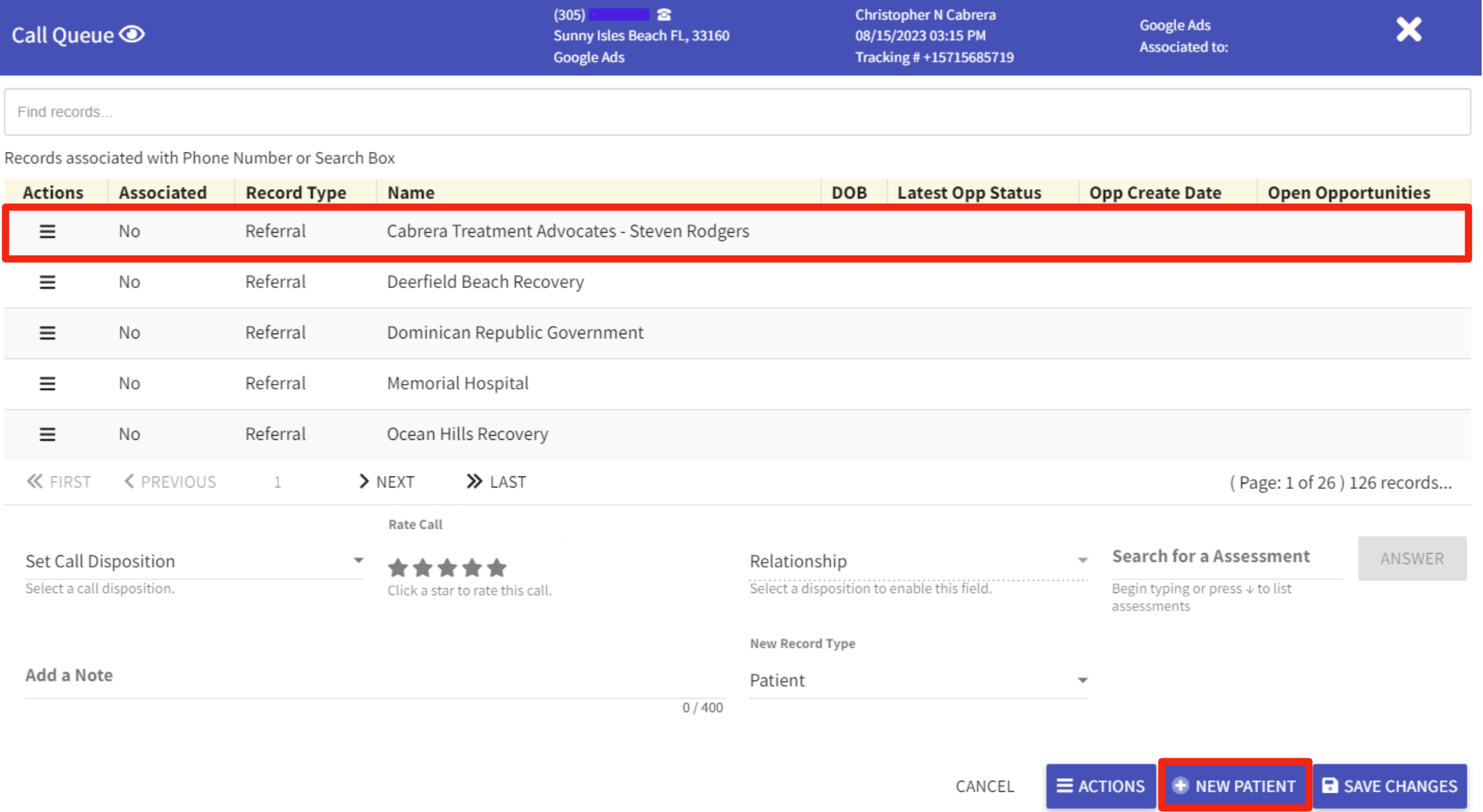Open the Set Call Disposition dropdown

(194, 561)
